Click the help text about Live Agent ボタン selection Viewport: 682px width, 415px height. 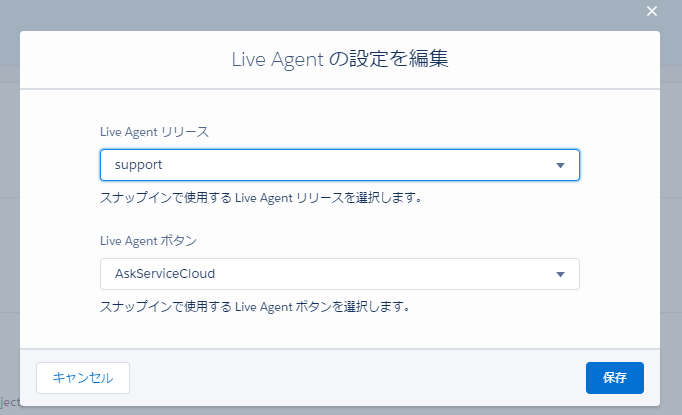click(256, 306)
